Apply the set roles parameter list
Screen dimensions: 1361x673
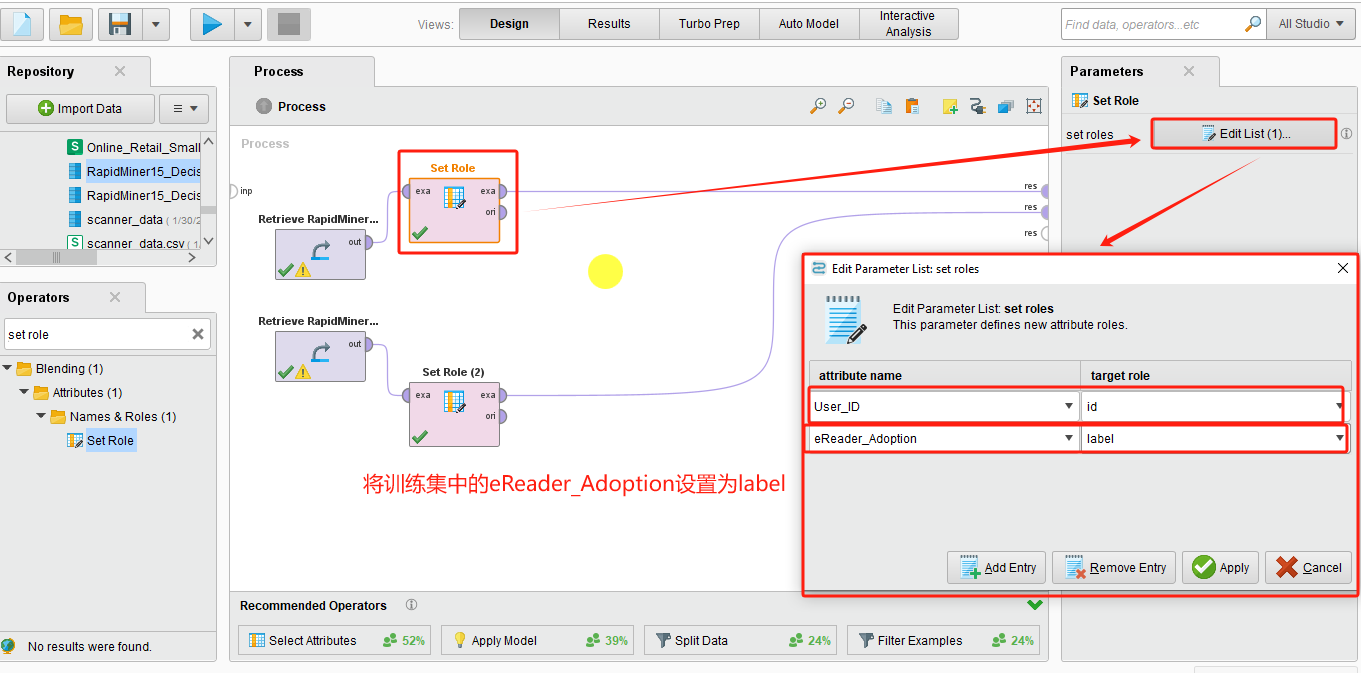tap(1220, 567)
